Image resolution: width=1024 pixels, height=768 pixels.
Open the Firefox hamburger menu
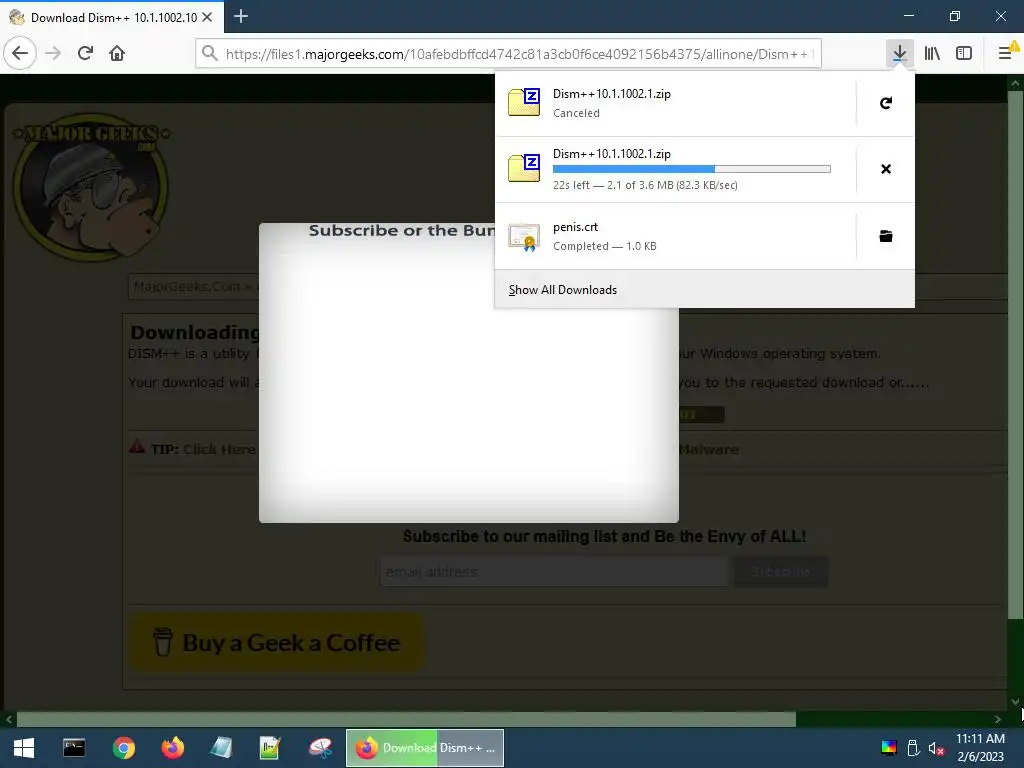[x=1005, y=53]
